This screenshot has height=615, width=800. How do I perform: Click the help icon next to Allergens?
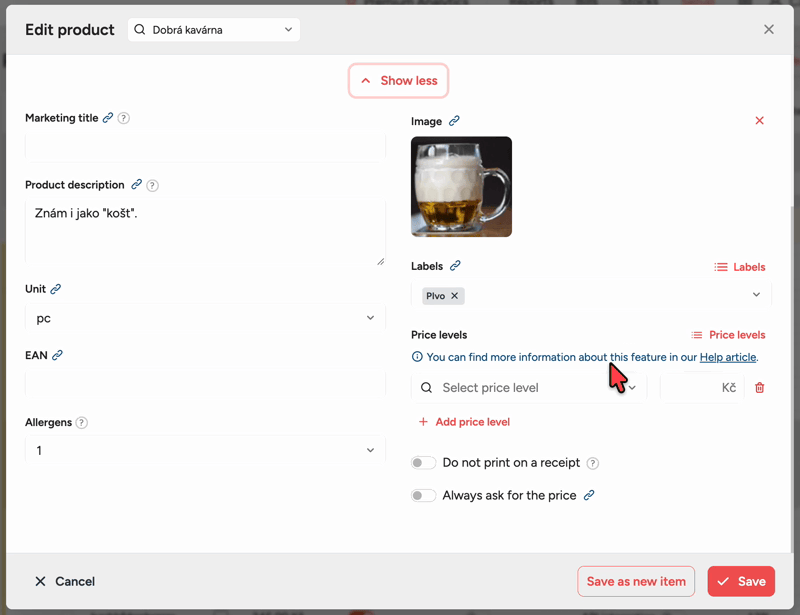pyautogui.click(x=82, y=423)
